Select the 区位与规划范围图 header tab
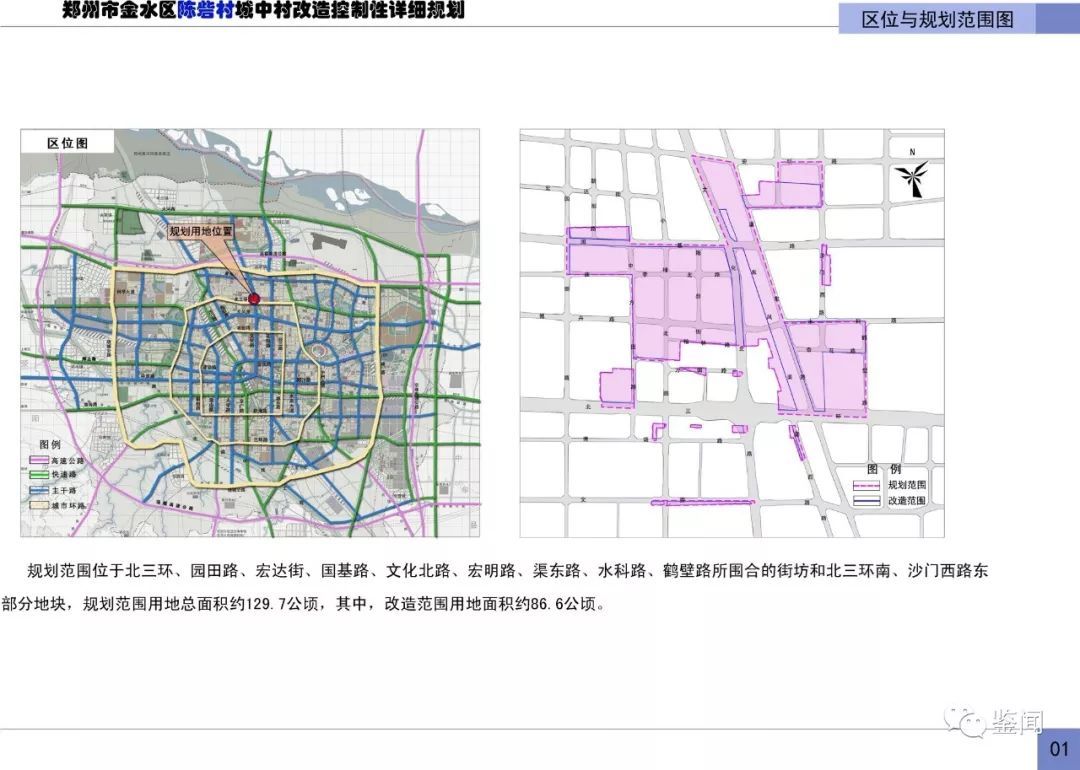Screen dimensions: 1080x770 (x=937, y=19)
